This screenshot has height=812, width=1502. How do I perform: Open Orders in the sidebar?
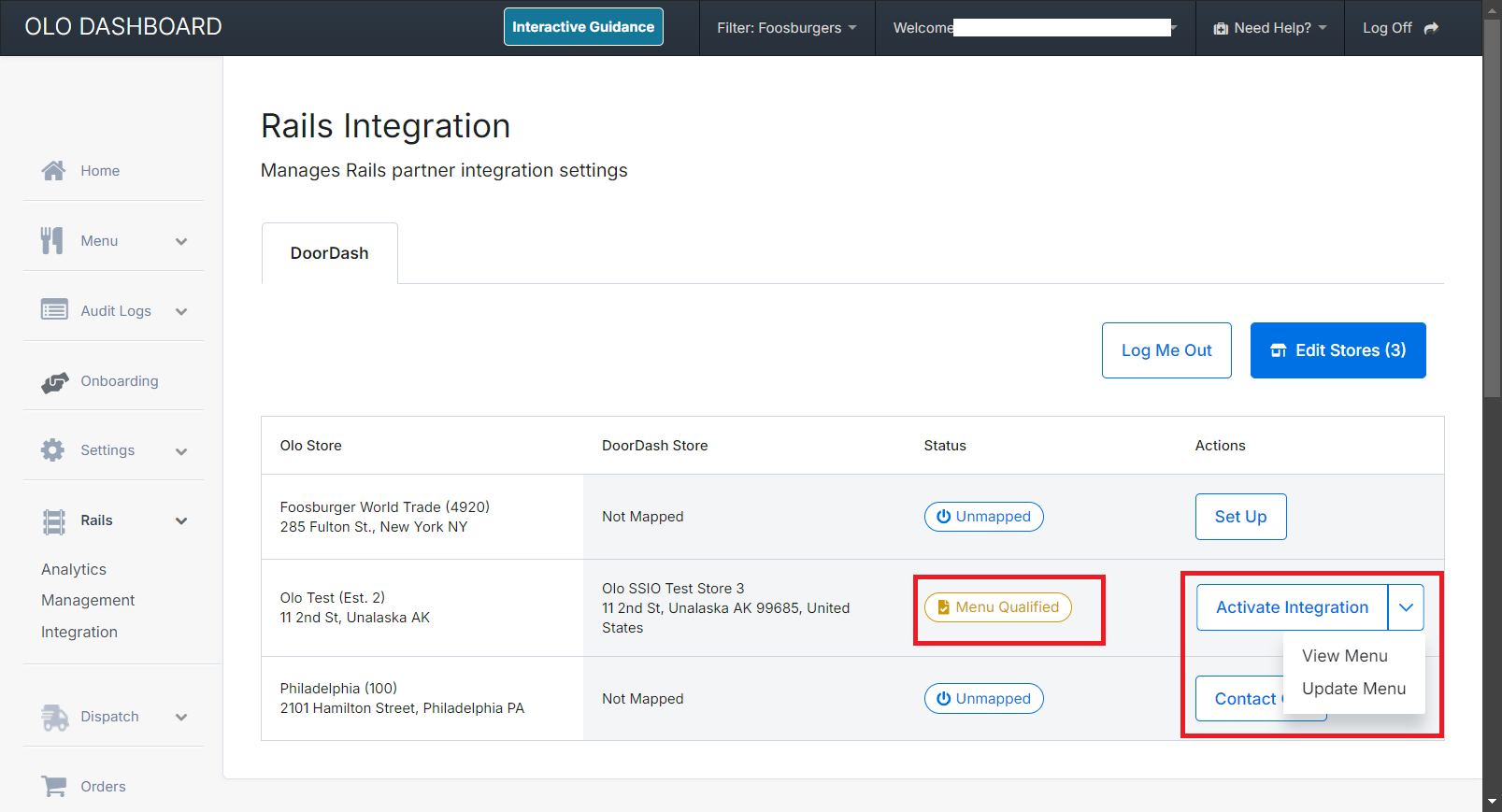tap(103, 787)
